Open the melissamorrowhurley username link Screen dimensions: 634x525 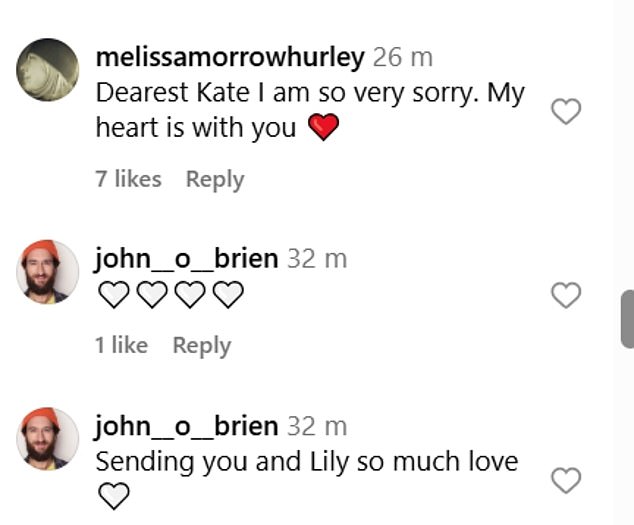[229, 58]
